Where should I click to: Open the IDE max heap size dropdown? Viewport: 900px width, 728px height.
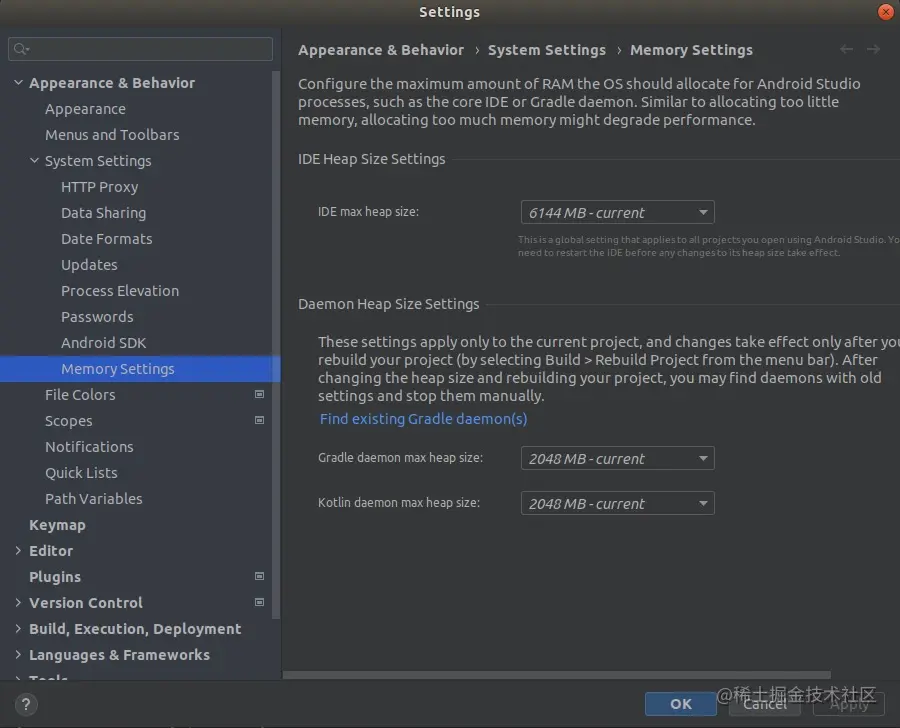click(618, 212)
